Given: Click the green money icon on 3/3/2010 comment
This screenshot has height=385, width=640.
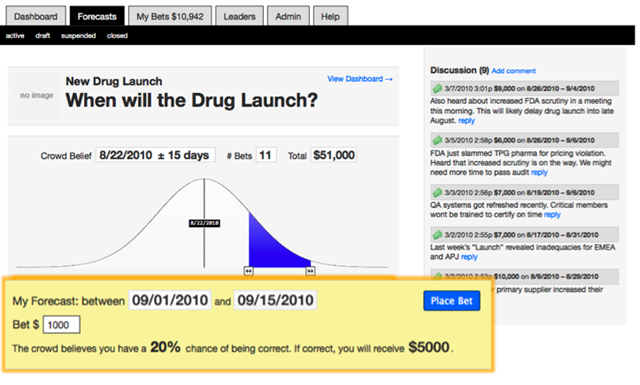Looking at the screenshot, I should click(438, 192).
